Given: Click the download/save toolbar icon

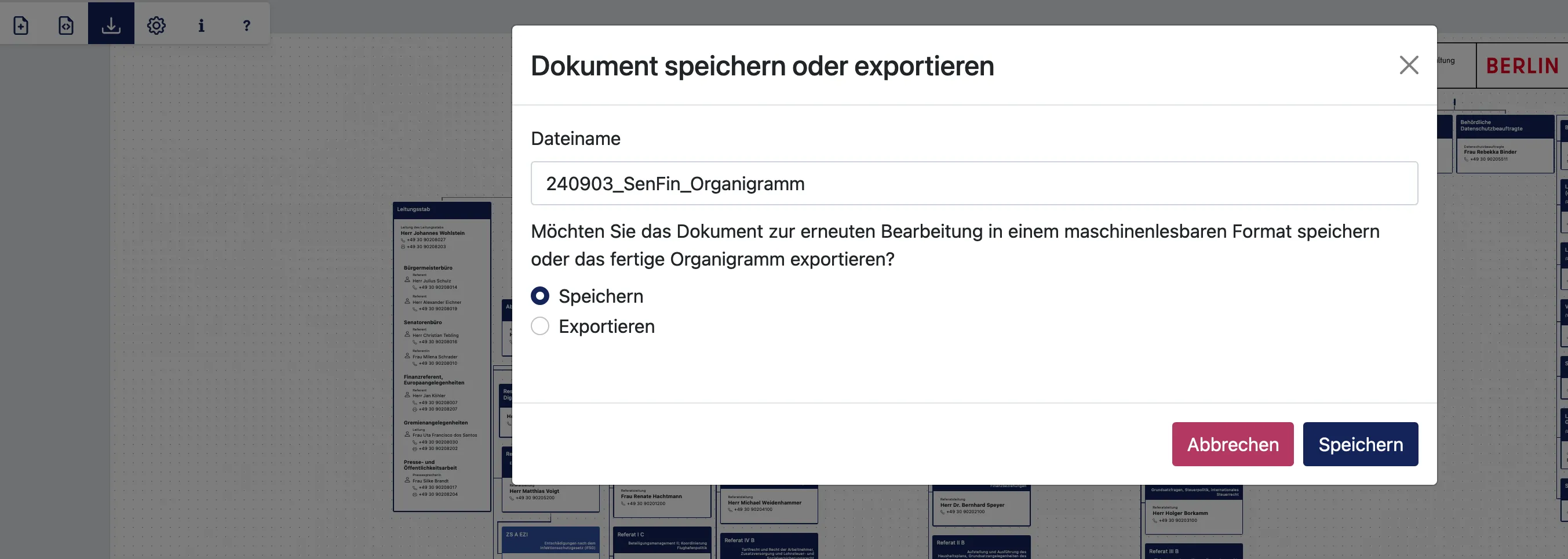Looking at the screenshot, I should pos(111,24).
